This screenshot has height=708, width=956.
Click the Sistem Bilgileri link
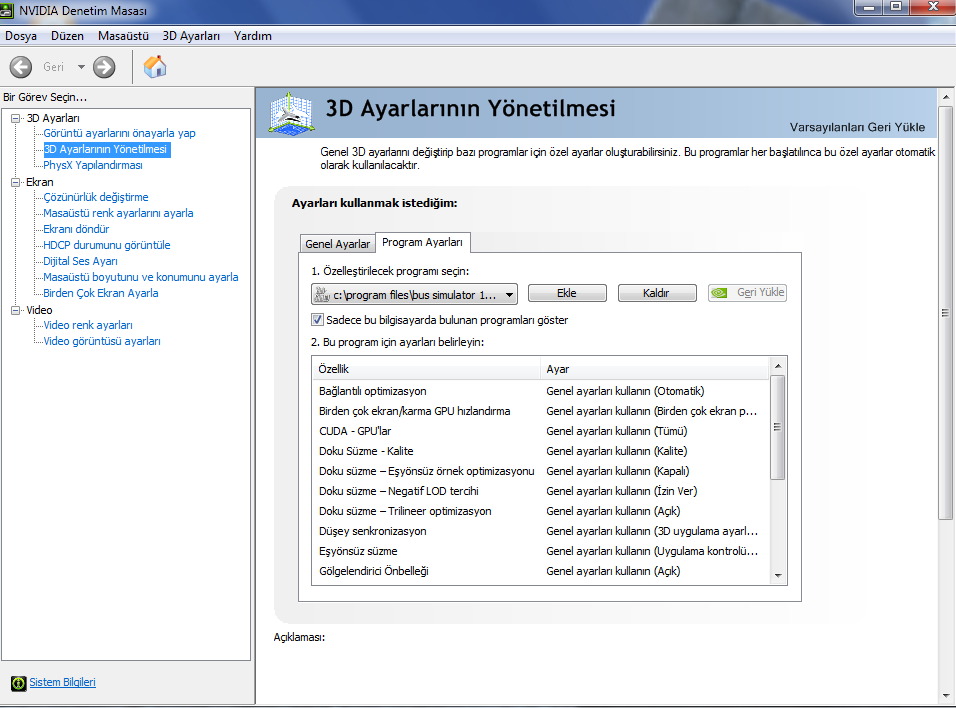(62, 682)
